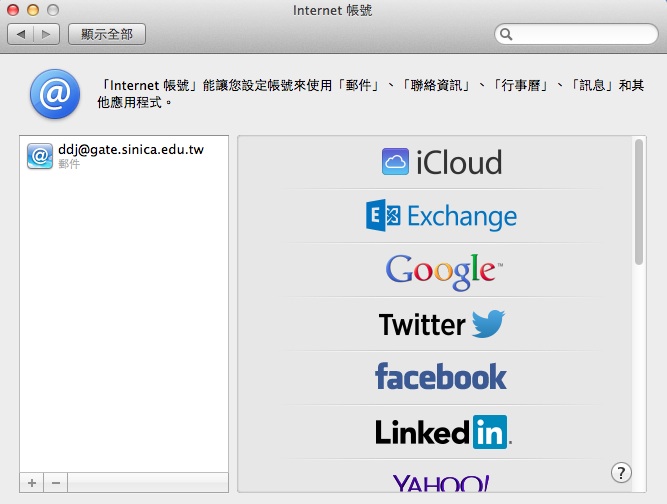Screen dimensions: 667x504
Task: Add a Google account
Action: (444, 271)
